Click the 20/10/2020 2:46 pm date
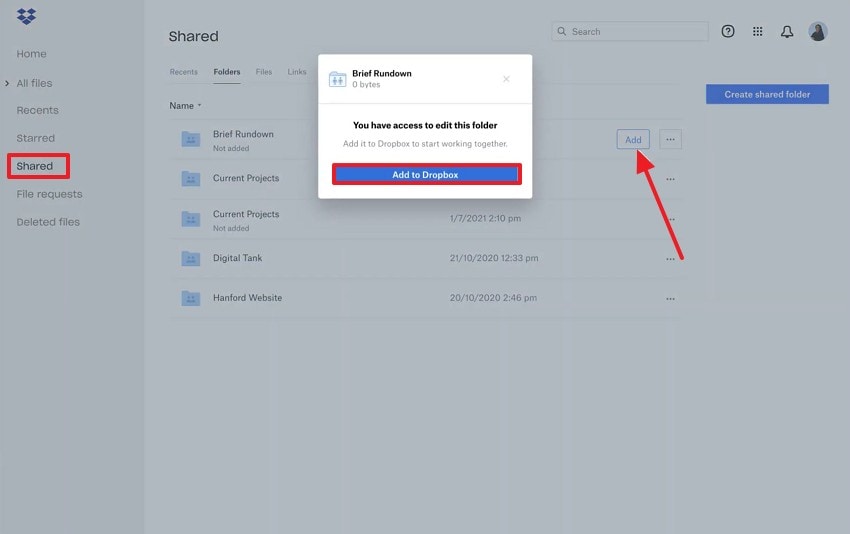The image size is (850, 534). click(493, 298)
